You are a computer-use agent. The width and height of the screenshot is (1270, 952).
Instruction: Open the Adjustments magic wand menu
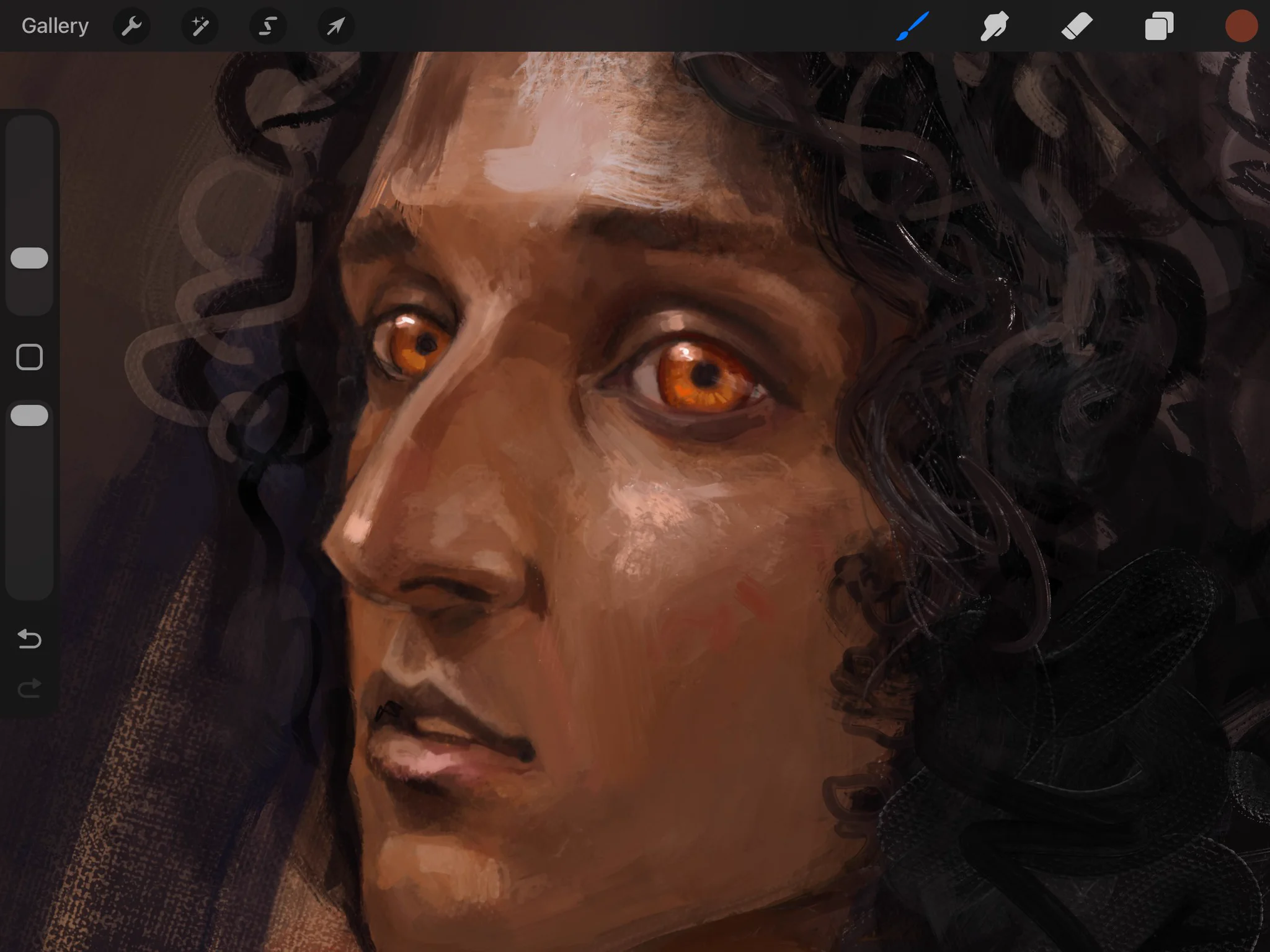tap(200, 26)
